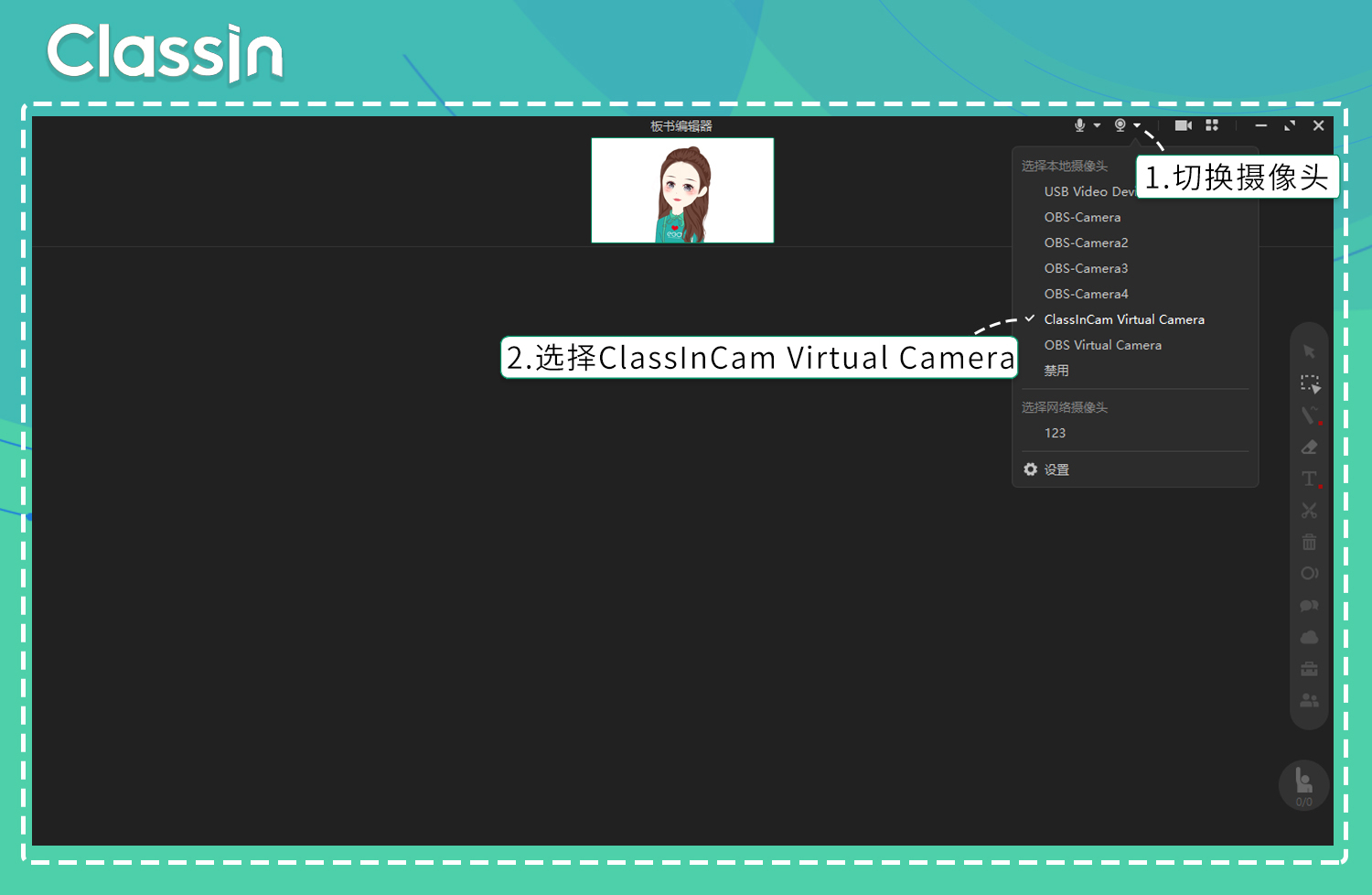Click the video camera recording icon
Screen dimensions: 1372x895
click(x=1184, y=125)
